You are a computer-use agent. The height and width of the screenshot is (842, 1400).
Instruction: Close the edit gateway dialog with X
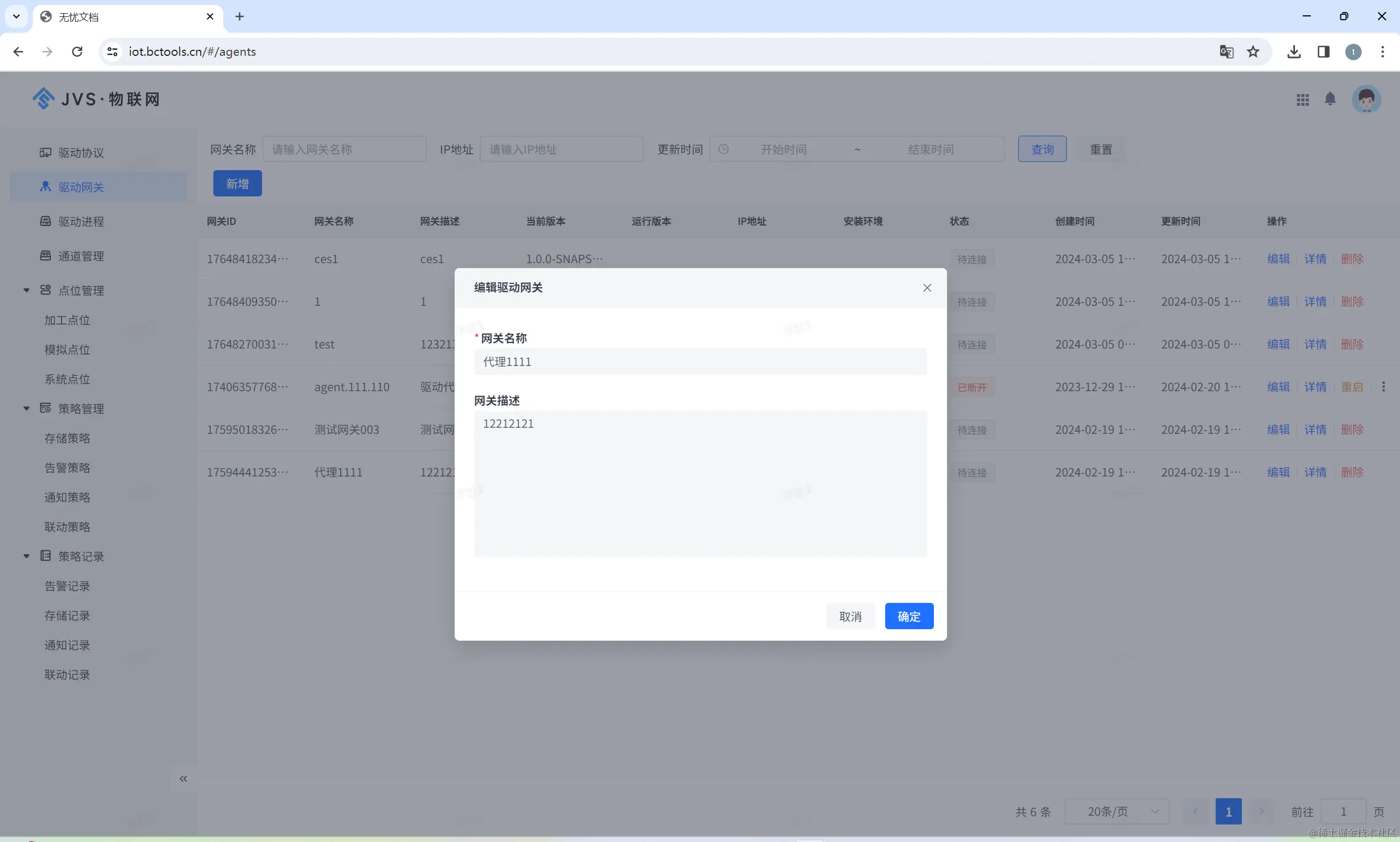(x=927, y=288)
